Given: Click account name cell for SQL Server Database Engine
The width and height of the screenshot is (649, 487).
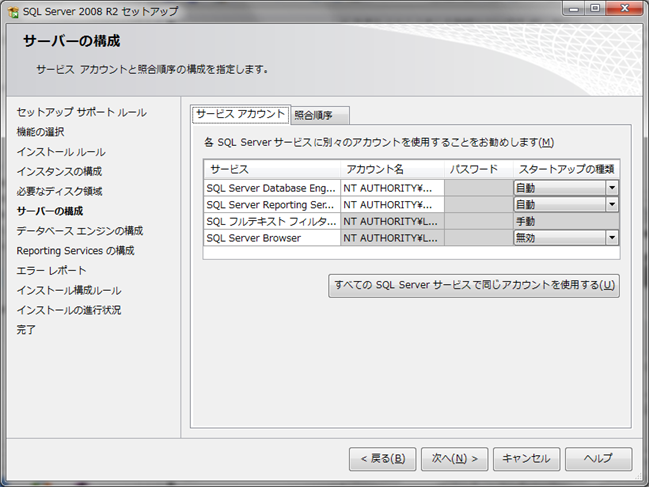Looking at the screenshot, I should (392, 188).
